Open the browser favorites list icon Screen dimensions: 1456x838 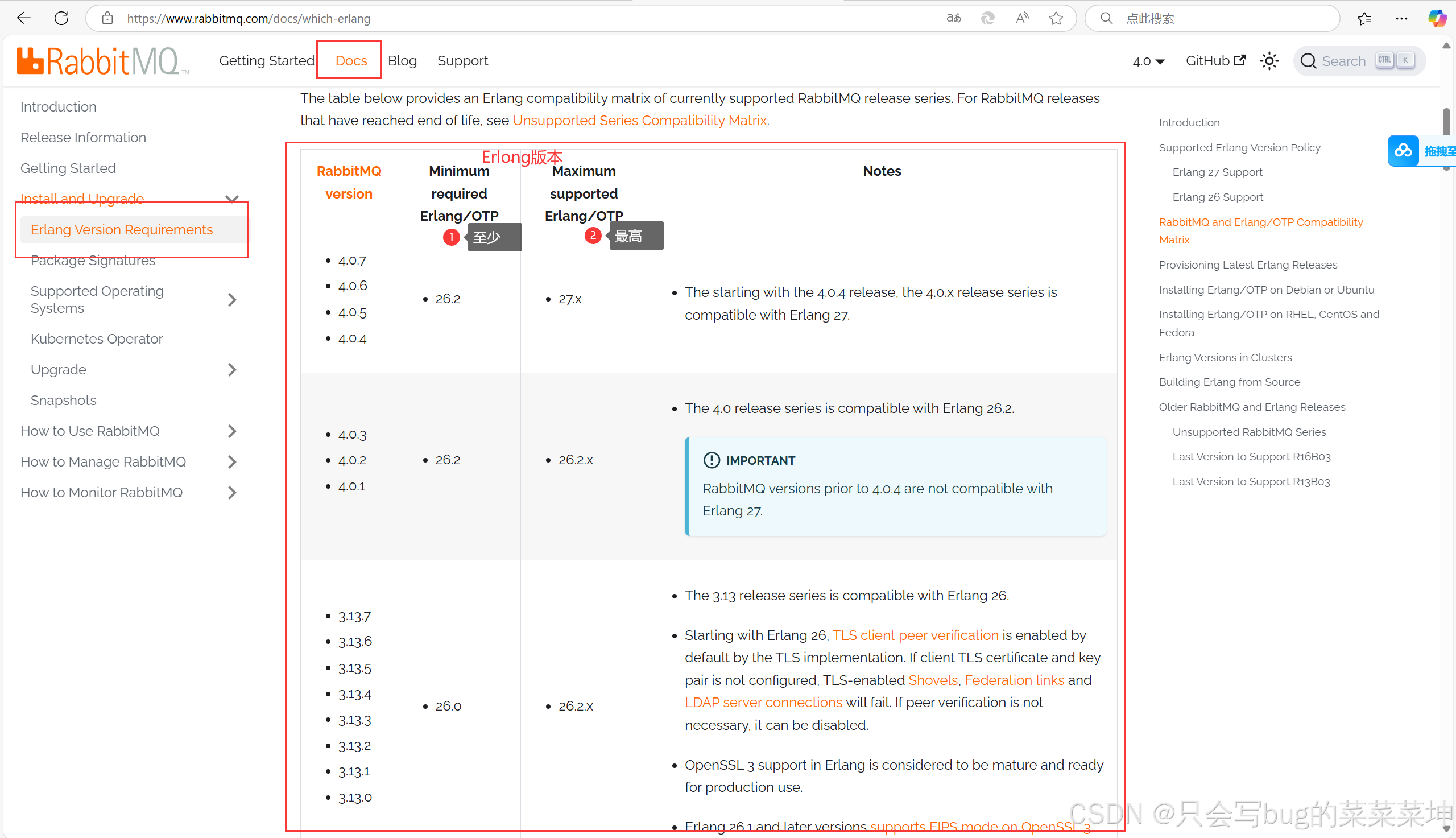1364,18
